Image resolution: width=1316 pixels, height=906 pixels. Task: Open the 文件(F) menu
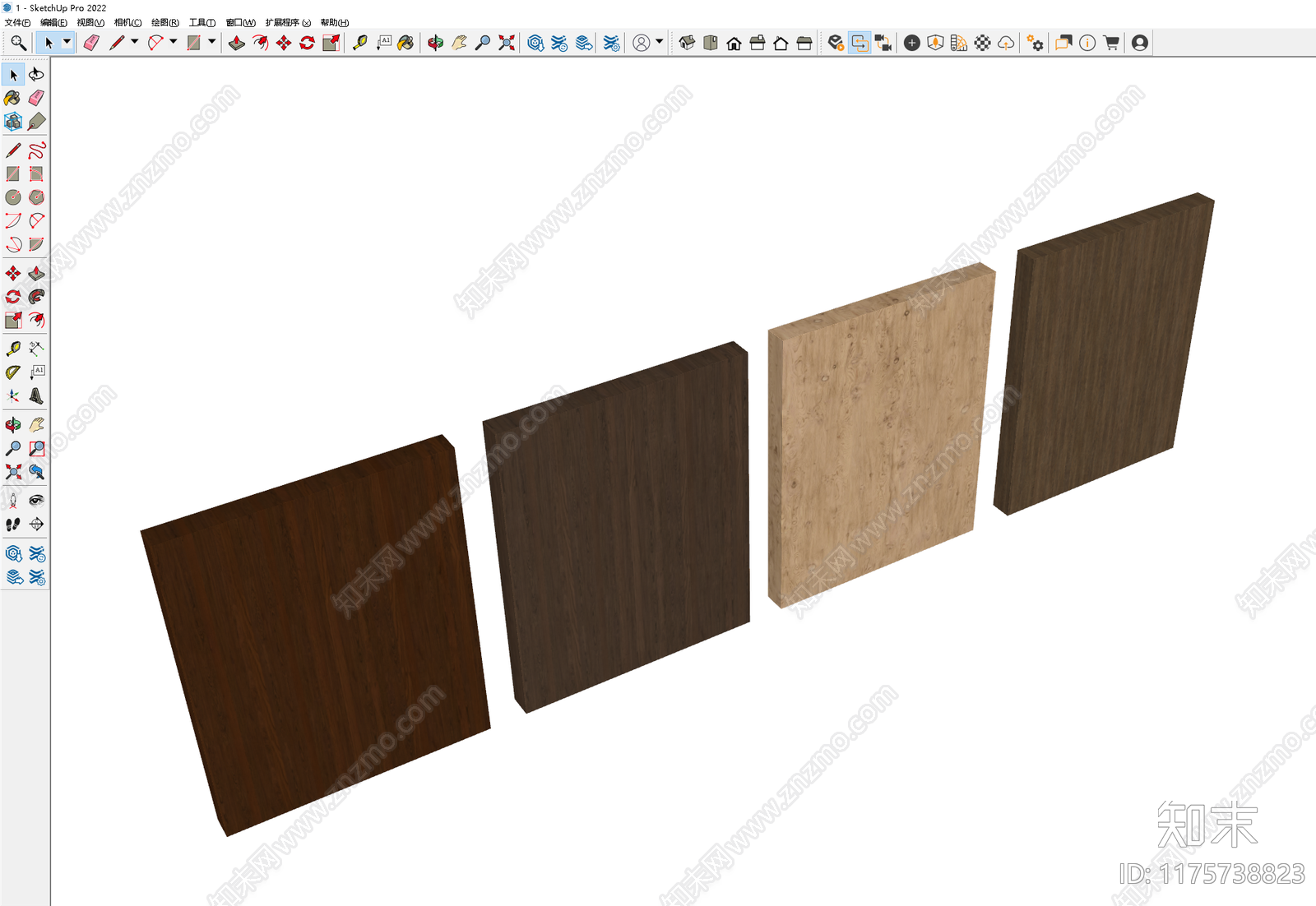pos(17,22)
